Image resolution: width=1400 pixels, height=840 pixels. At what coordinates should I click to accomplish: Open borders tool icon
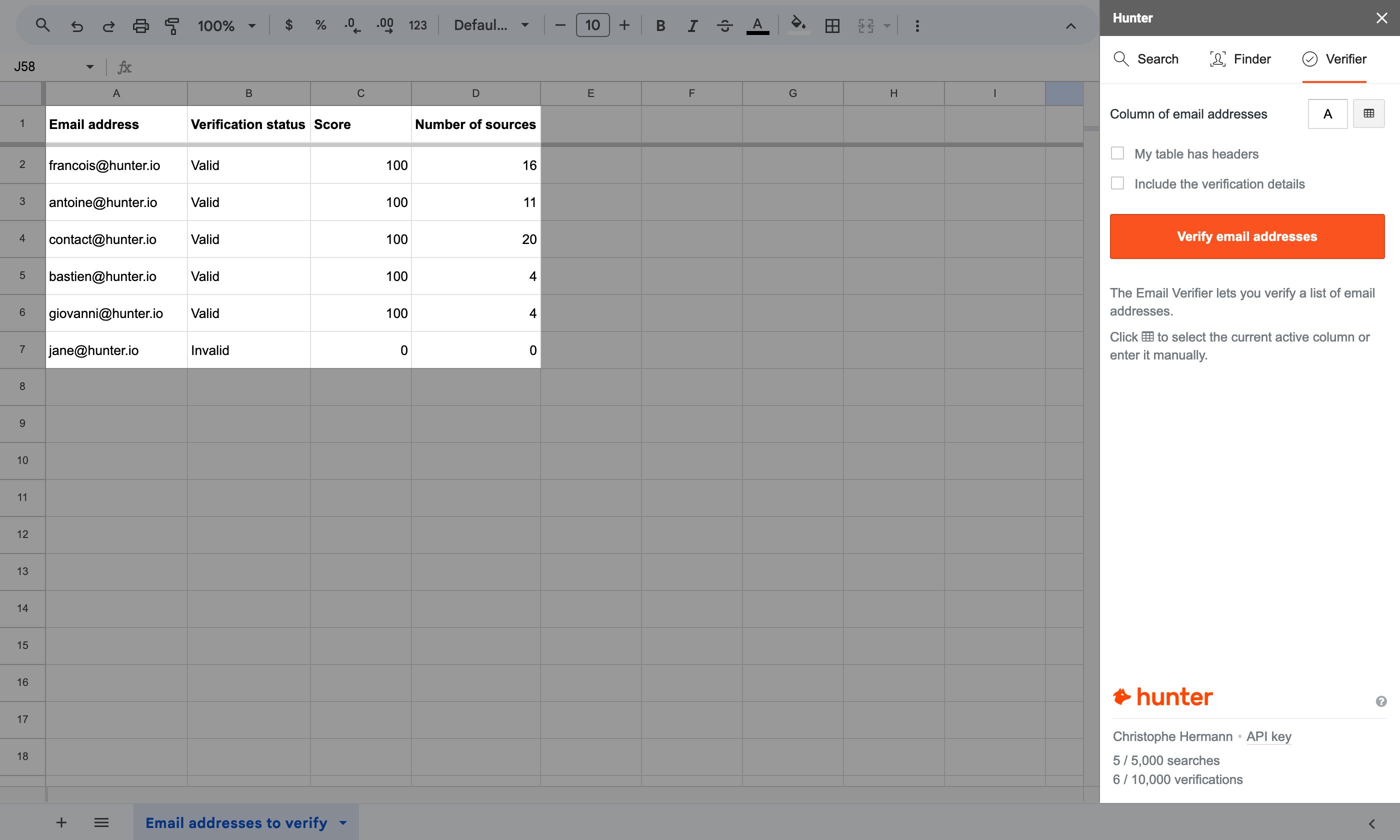832,25
